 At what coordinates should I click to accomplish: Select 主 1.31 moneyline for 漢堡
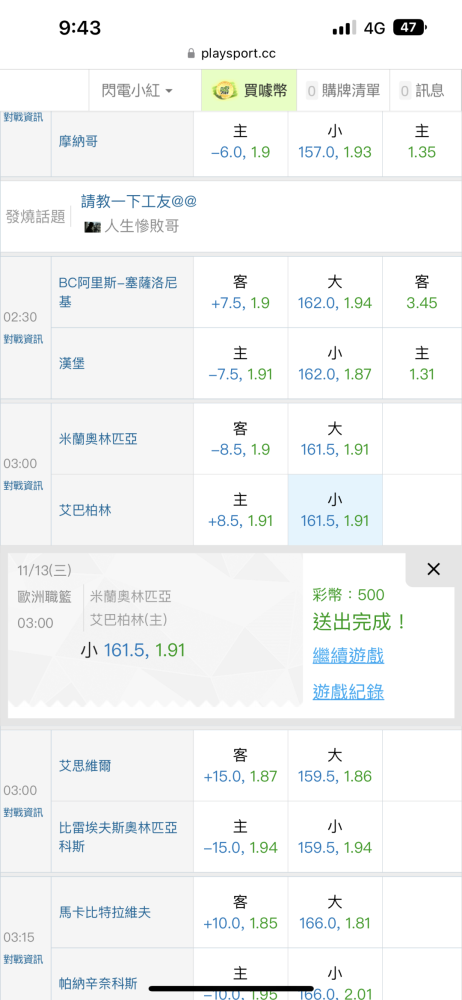click(422, 364)
